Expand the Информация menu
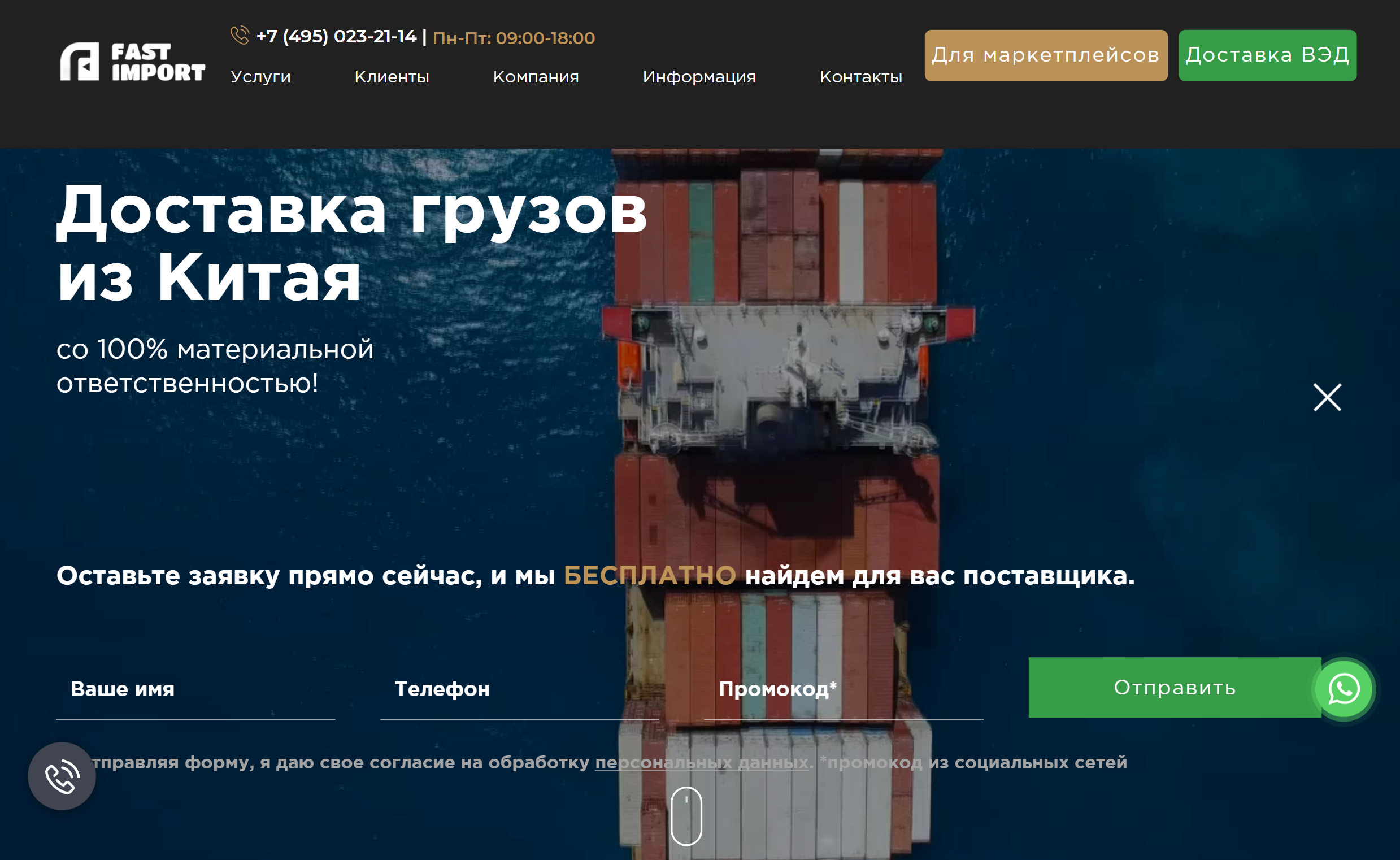The width and height of the screenshot is (1400, 860). click(x=699, y=77)
